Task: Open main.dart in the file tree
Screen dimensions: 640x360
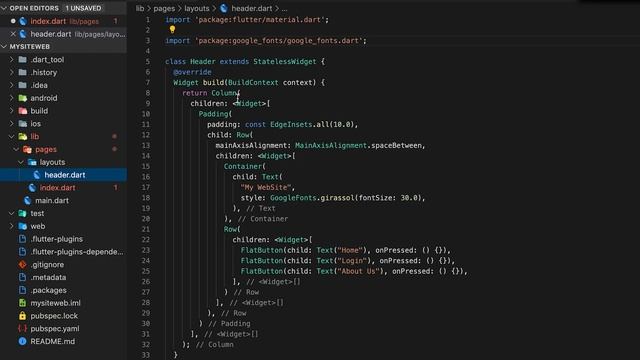Action: (63, 200)
